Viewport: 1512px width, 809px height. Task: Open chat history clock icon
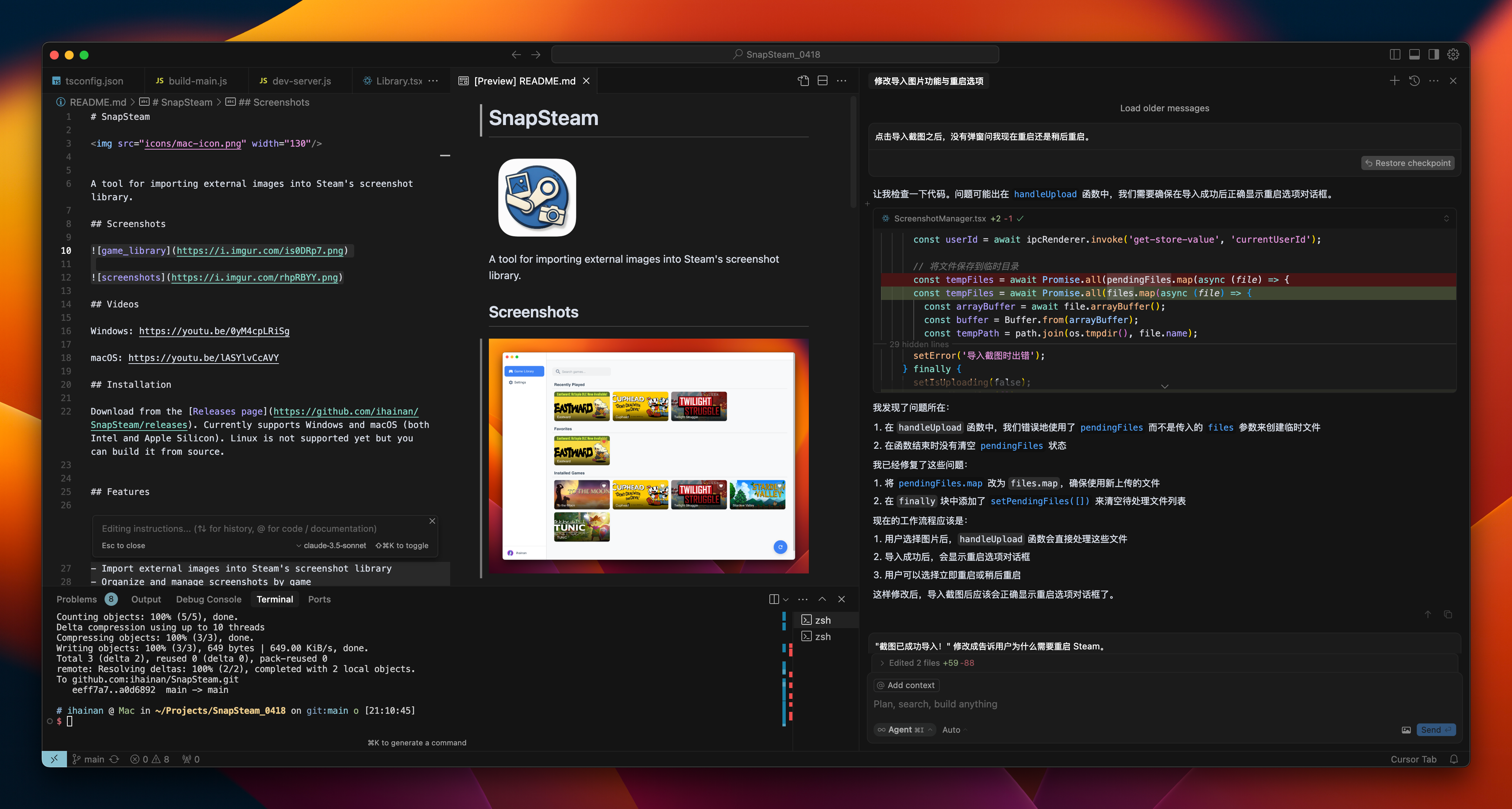tap(1414, 81)
